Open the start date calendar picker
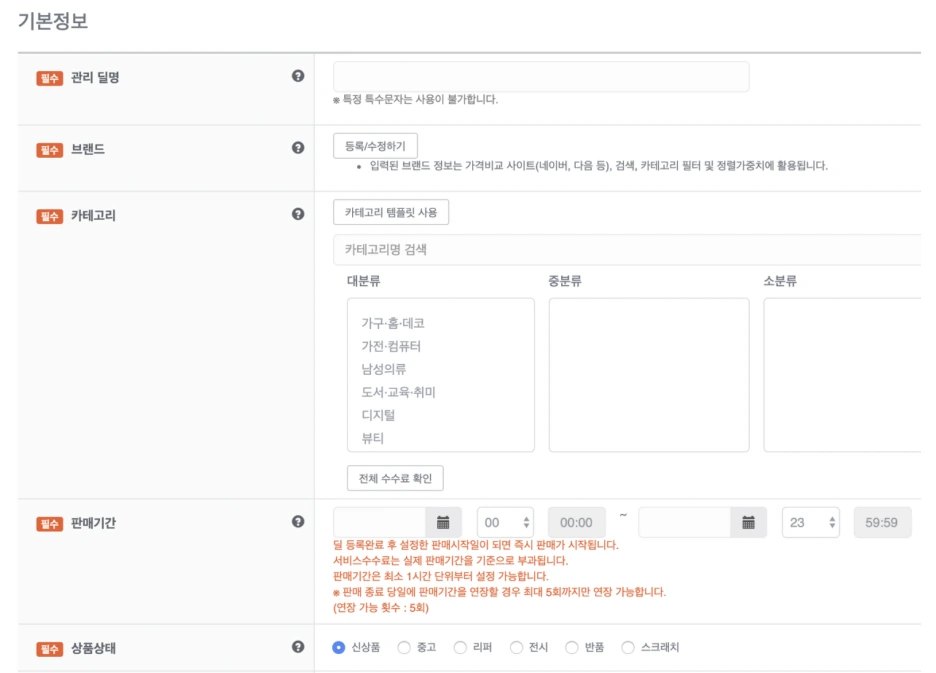Image resolution: width=936 pixels, height=673 pixels. coord(442,521)
